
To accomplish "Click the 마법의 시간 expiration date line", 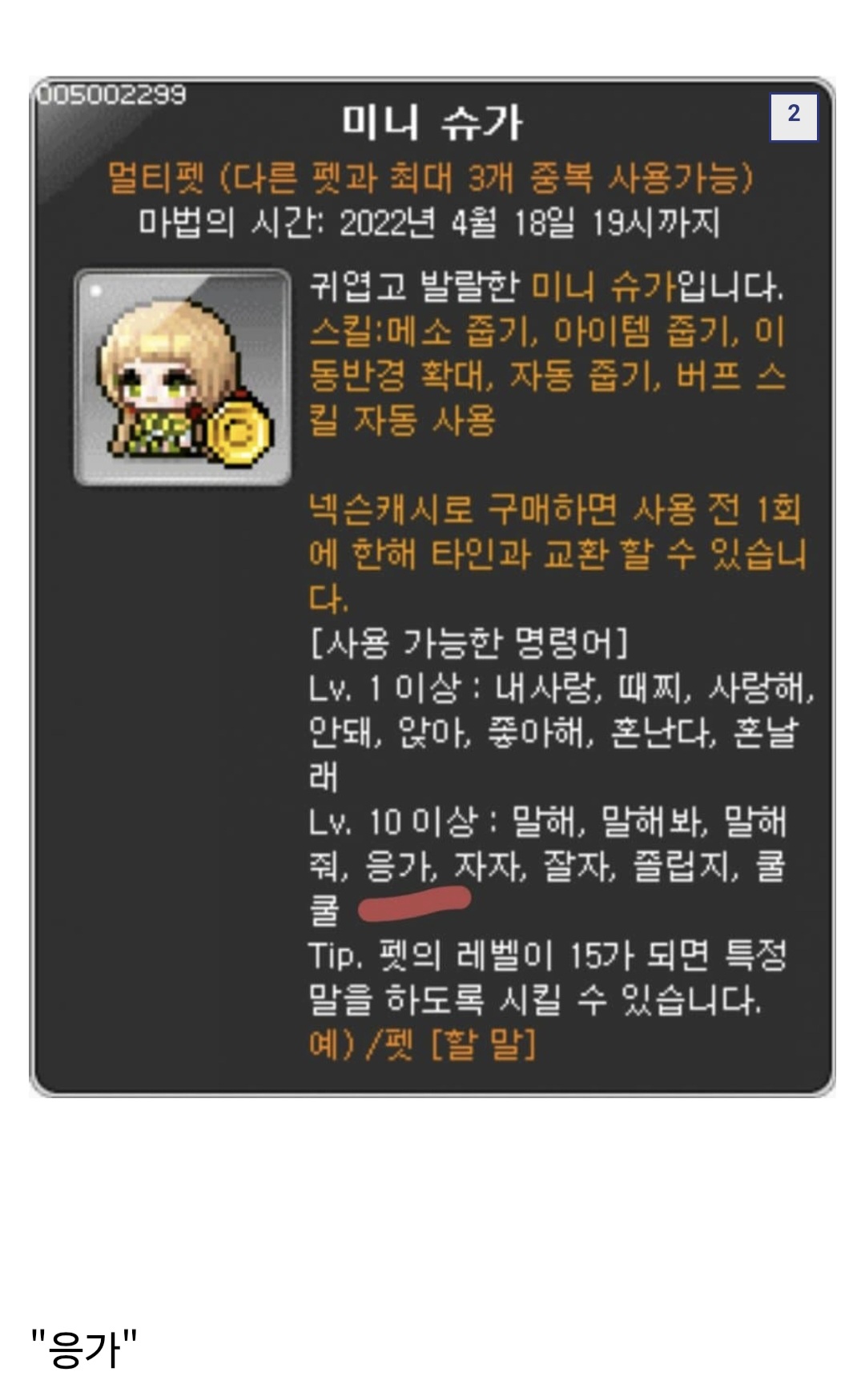I will click(430, 223).
